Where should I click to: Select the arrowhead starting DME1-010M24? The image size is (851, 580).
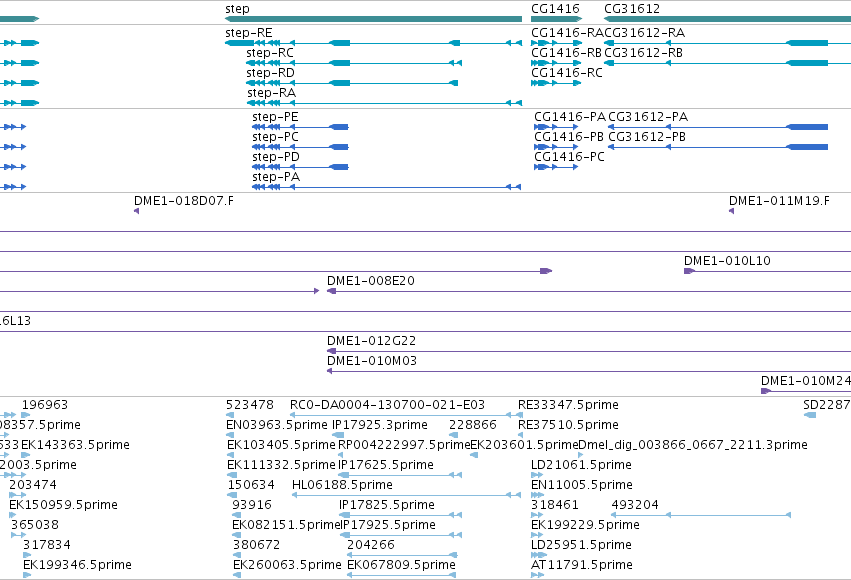click(766, 391)
